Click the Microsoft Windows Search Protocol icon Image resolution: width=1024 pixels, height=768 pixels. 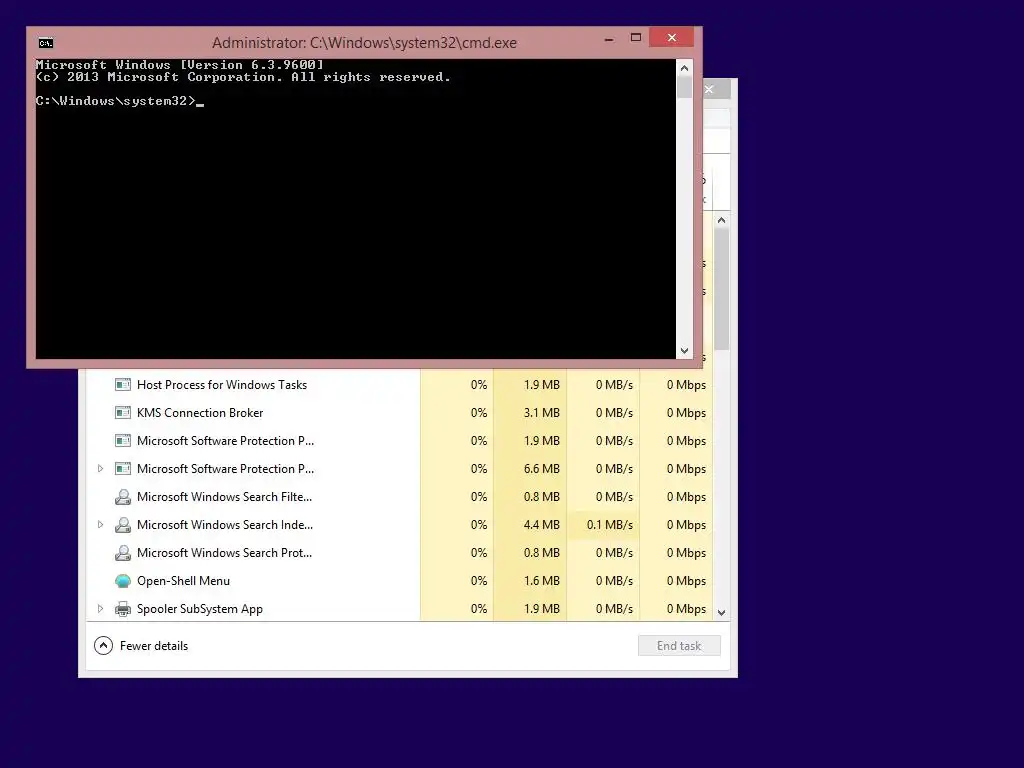pos(123,553)
